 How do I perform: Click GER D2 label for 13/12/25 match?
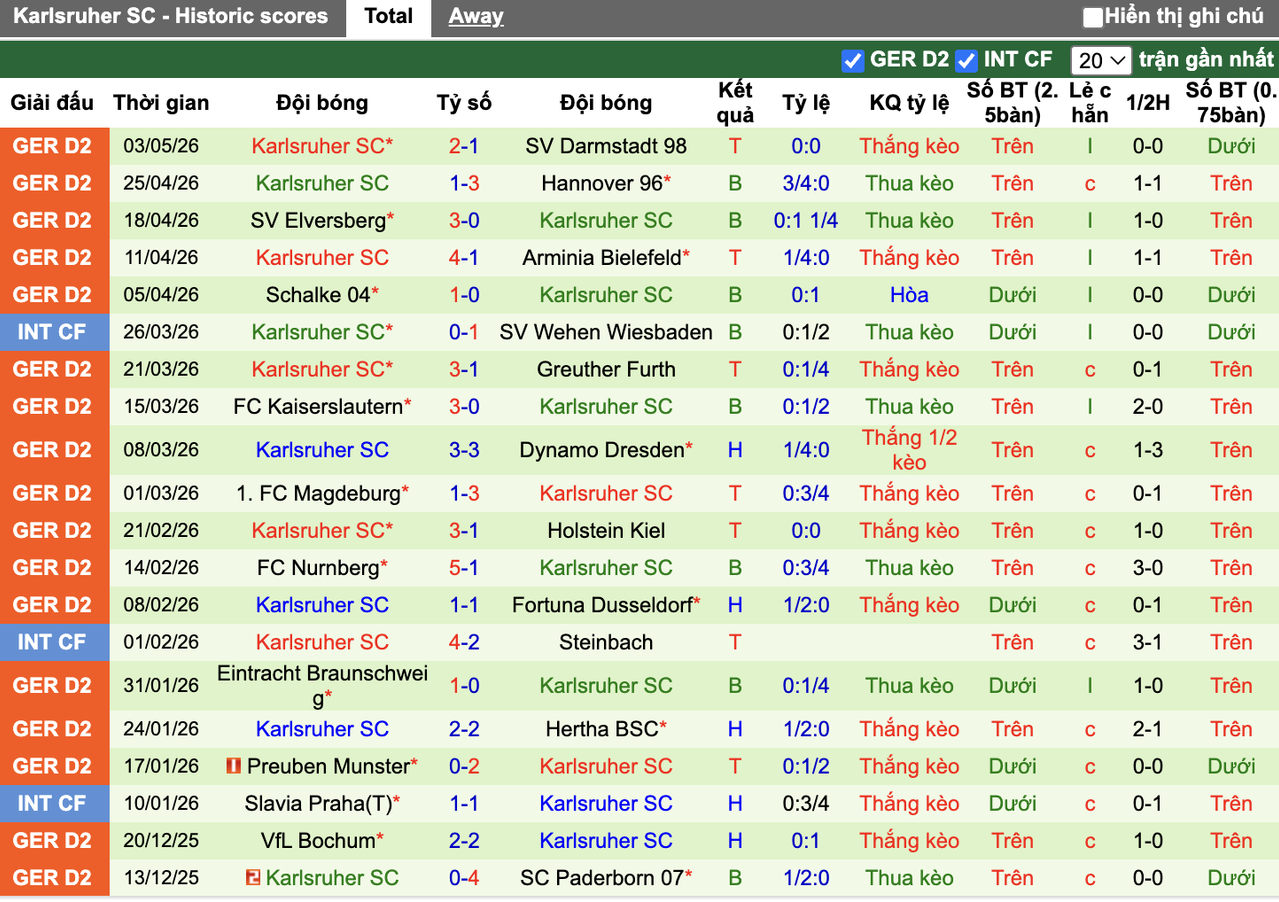tap(52, 878)
